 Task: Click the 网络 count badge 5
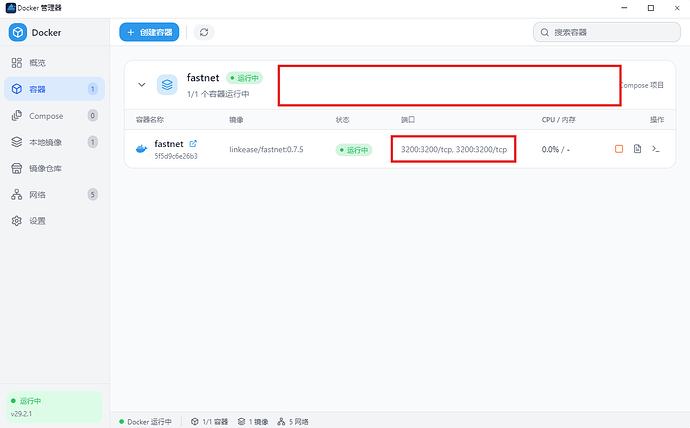92,194
